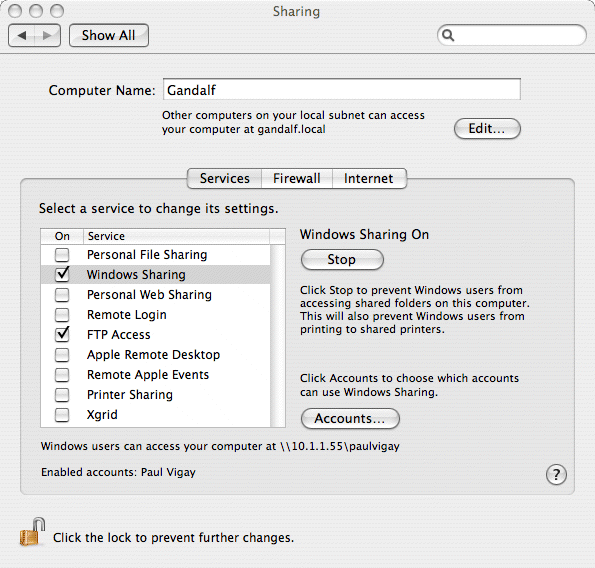Enable Personal File Sharing checkbox
595x568 pixels.
tap(62, 255)
